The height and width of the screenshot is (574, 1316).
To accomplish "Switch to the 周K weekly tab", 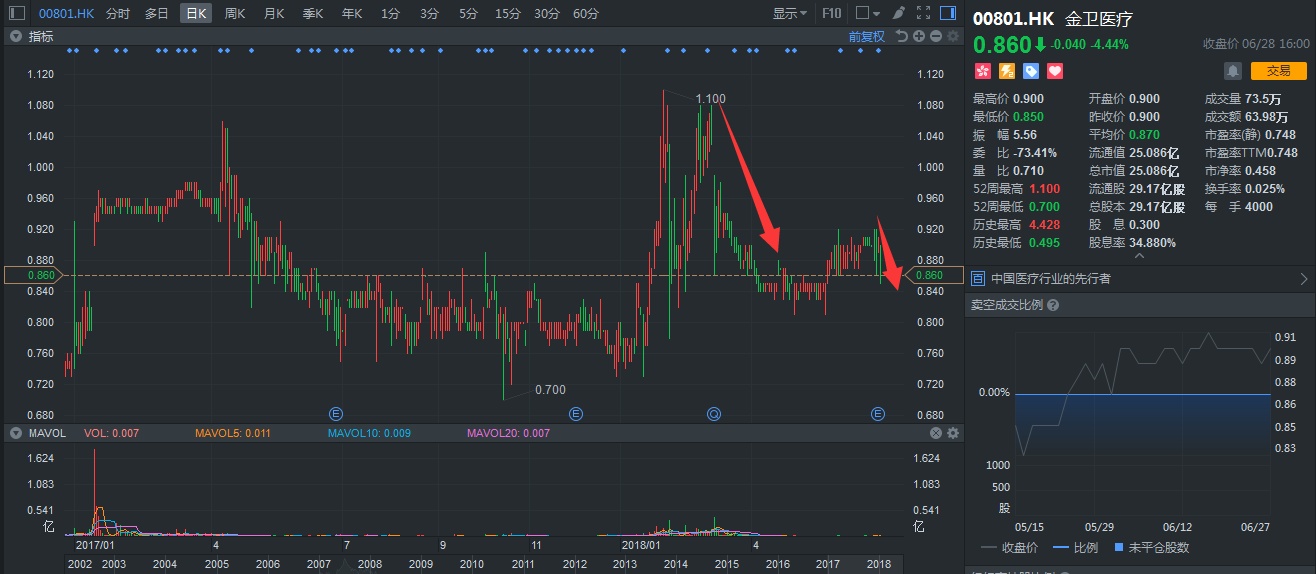I will (235, 13).
